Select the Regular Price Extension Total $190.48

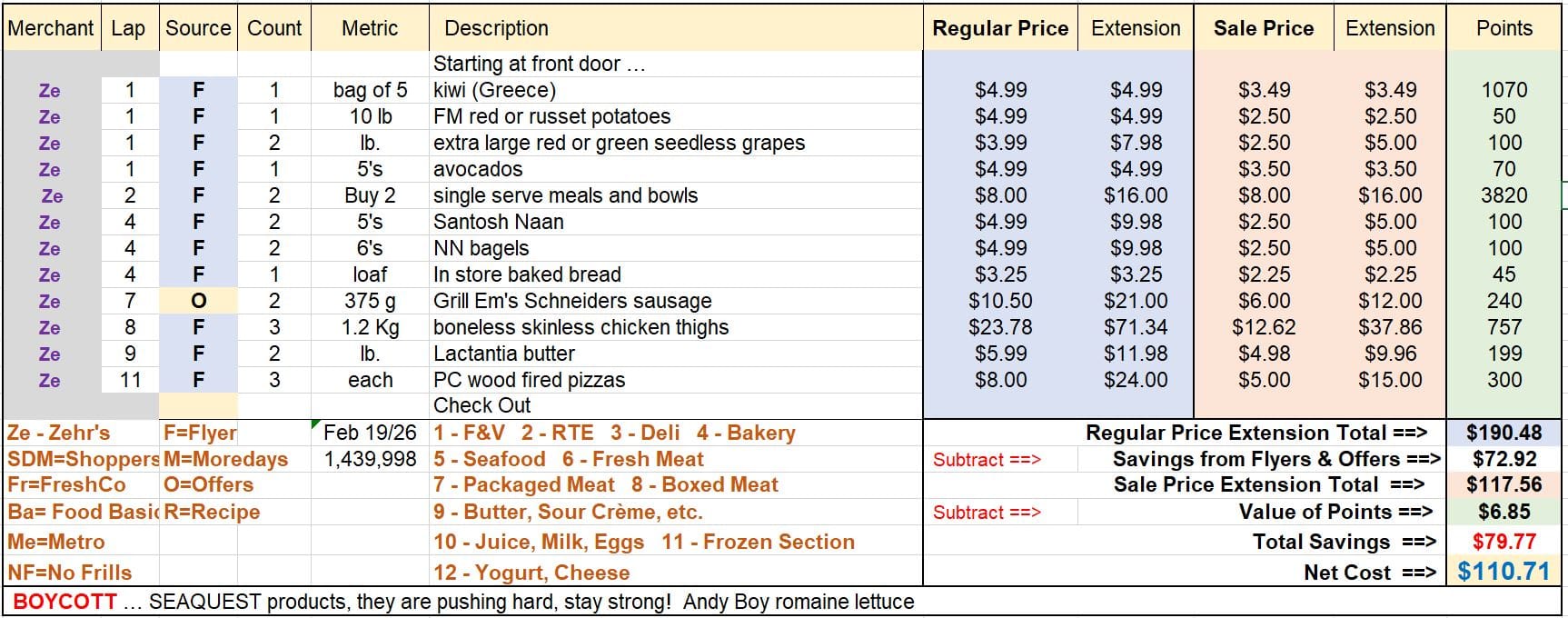(x=1503, y=433)
